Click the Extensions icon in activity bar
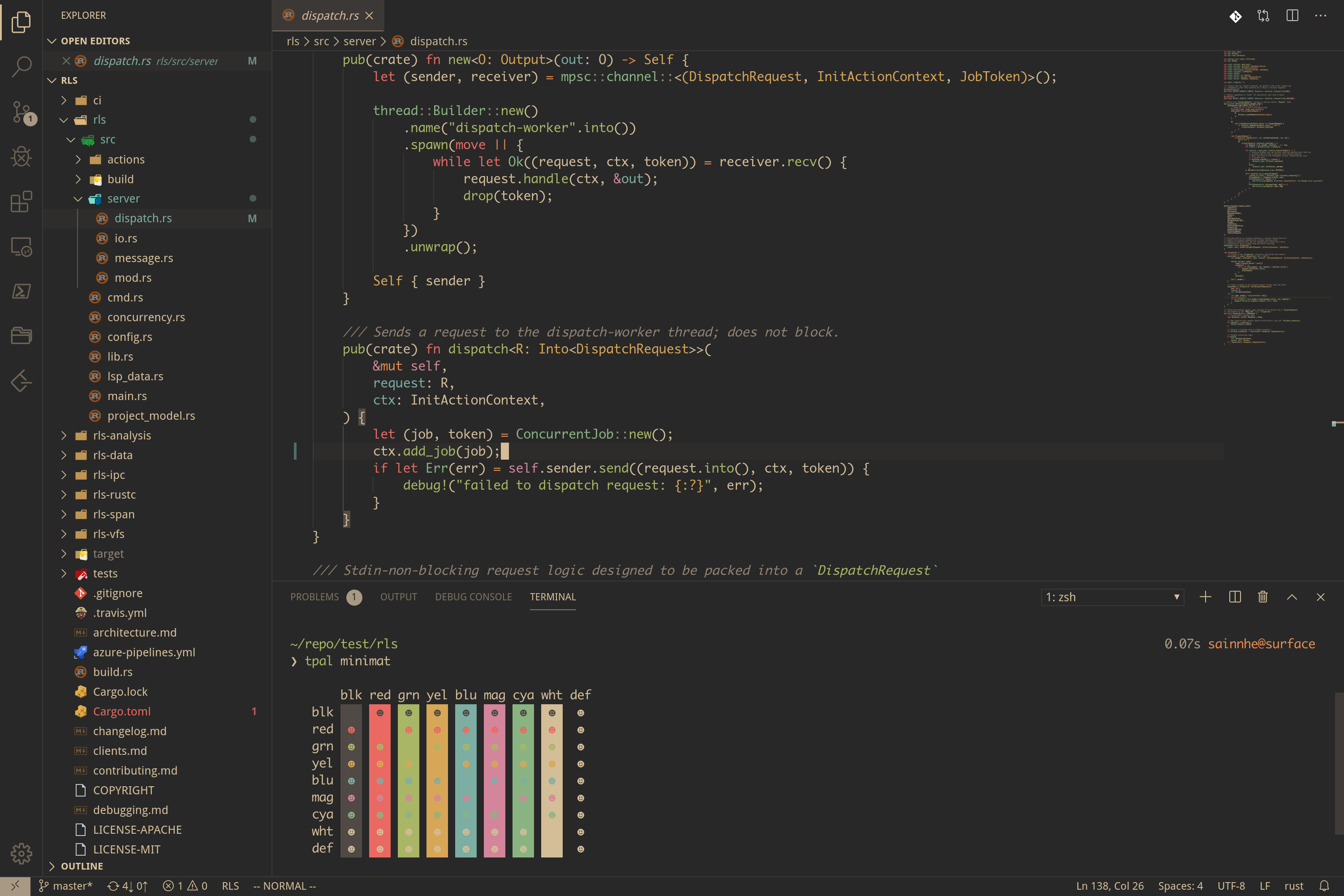The width and height of the screenshot is (1344, 896). [x=22, y=200]
